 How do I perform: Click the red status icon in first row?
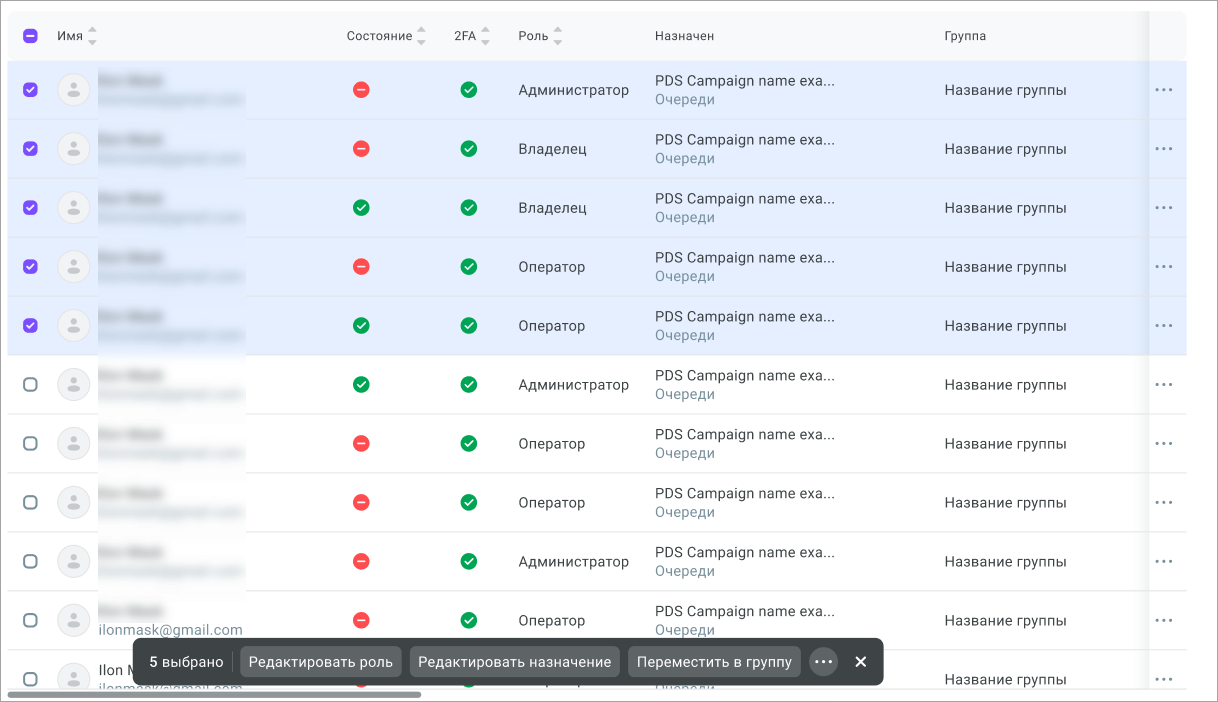[361, 90]
